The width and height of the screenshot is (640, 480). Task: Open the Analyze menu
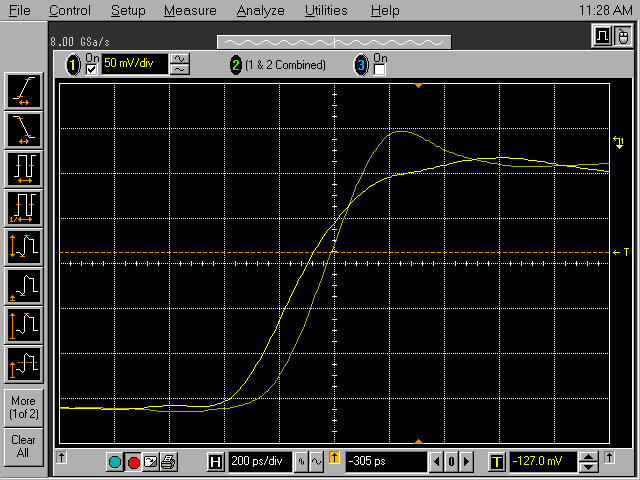pos(260,10)
